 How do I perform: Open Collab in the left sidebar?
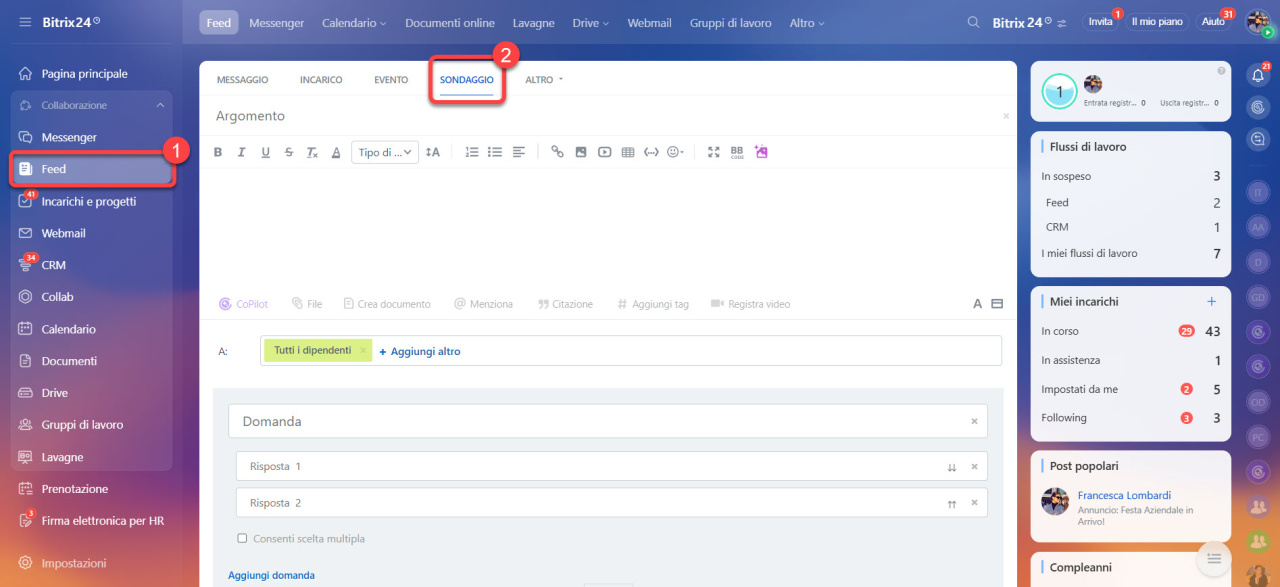pos(57,297)
